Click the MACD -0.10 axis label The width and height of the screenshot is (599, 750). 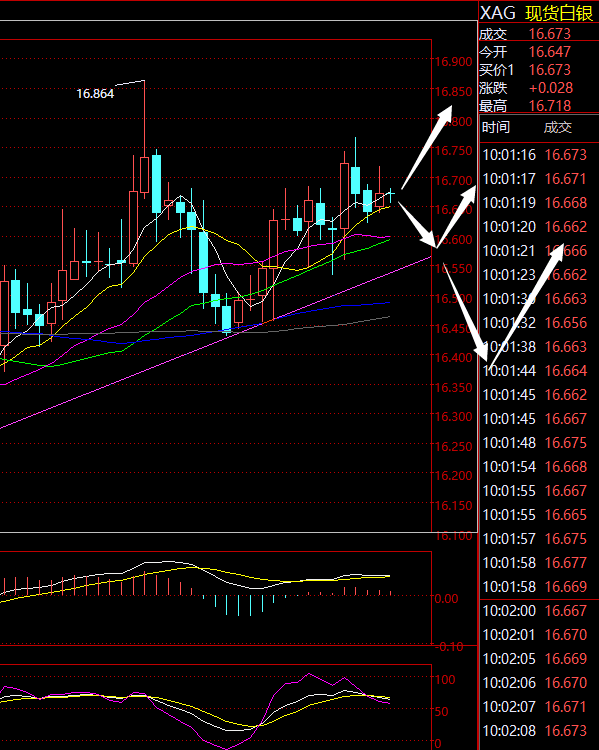pos(449,647)
